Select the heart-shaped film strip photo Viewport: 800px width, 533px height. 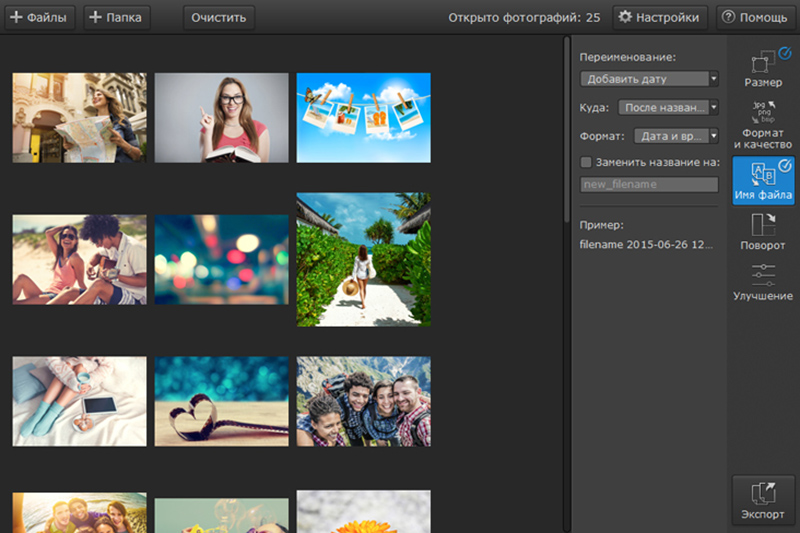click(221, 401)
